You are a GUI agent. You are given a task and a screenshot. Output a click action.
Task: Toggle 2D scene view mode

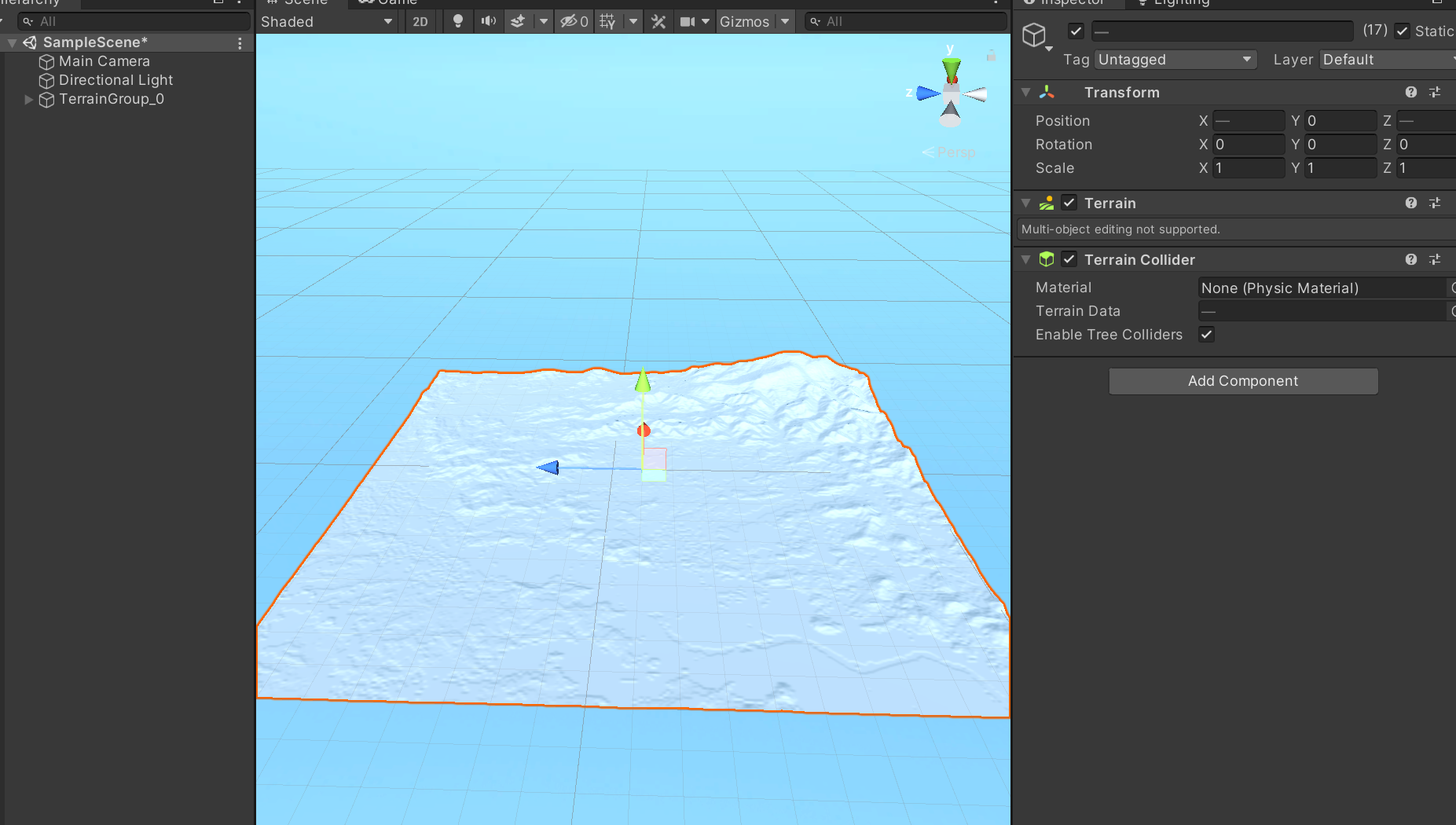420,21
